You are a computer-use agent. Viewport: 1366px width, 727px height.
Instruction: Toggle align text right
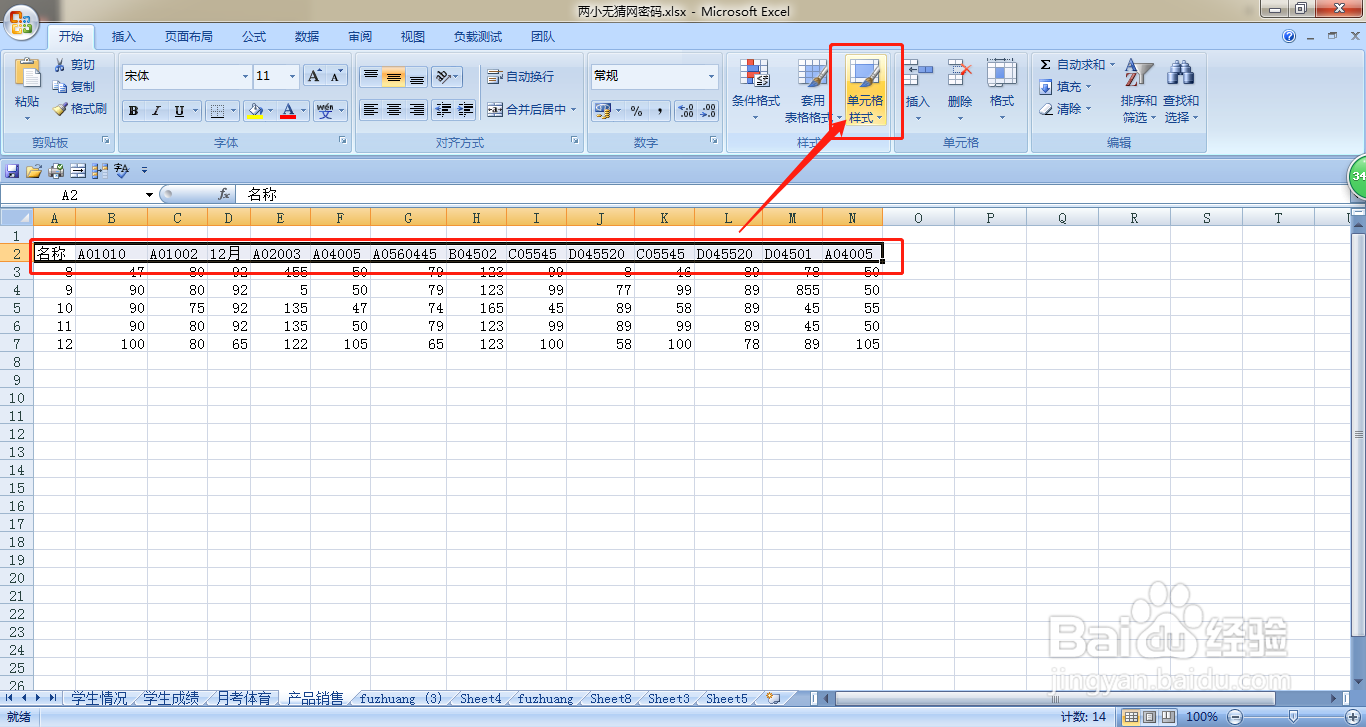point(417,110)
